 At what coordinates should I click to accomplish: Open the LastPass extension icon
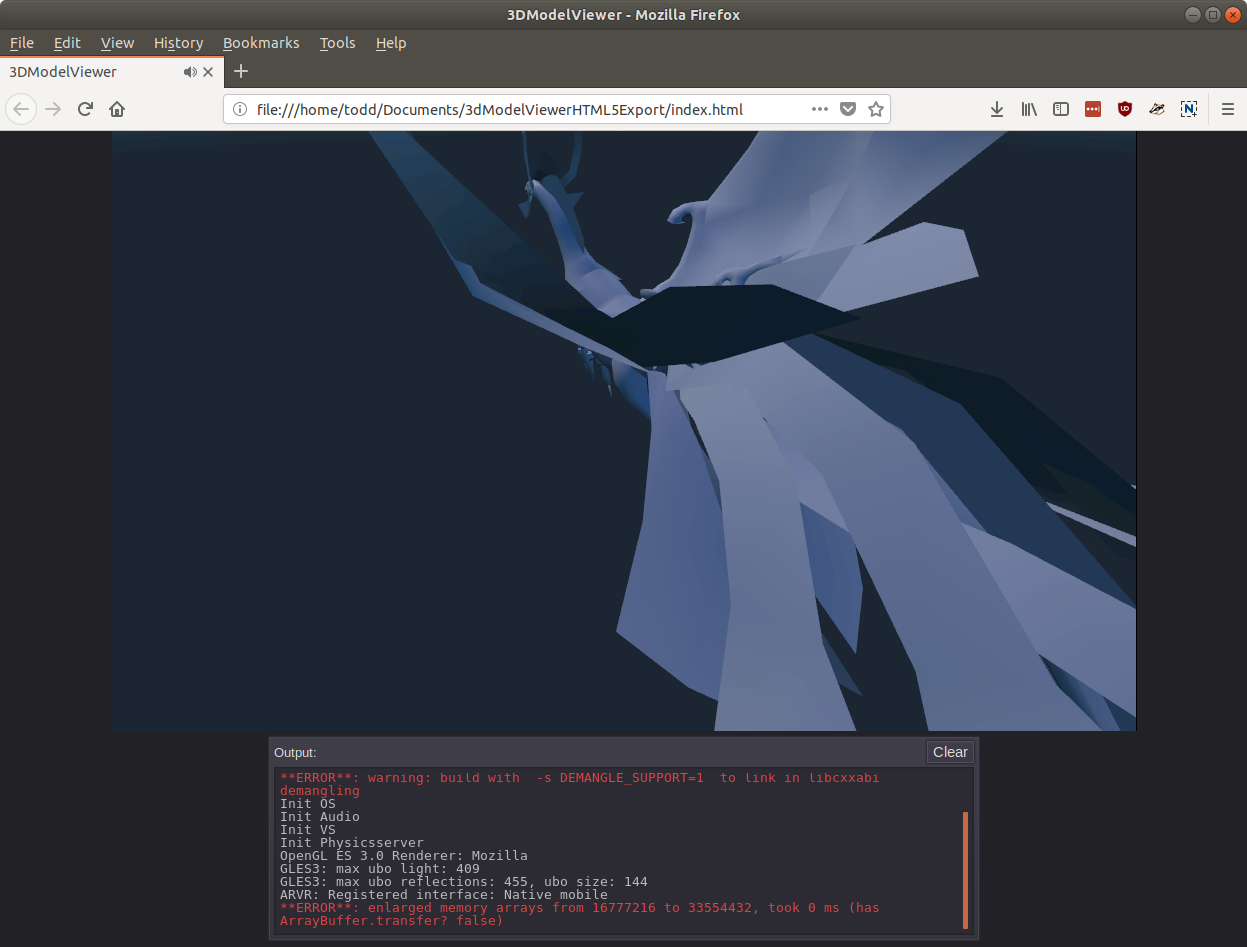pos(1093,109)
